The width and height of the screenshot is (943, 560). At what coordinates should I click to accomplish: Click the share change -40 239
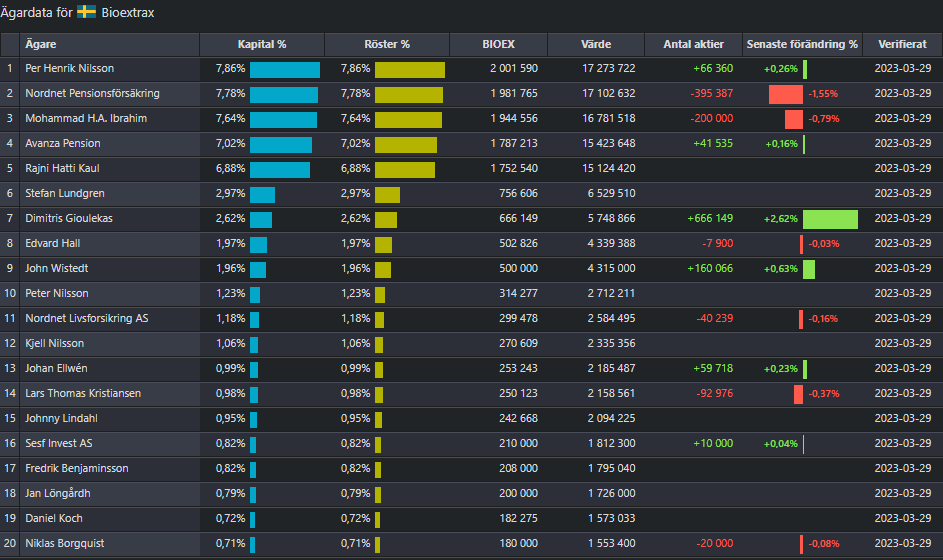(715, 318)
